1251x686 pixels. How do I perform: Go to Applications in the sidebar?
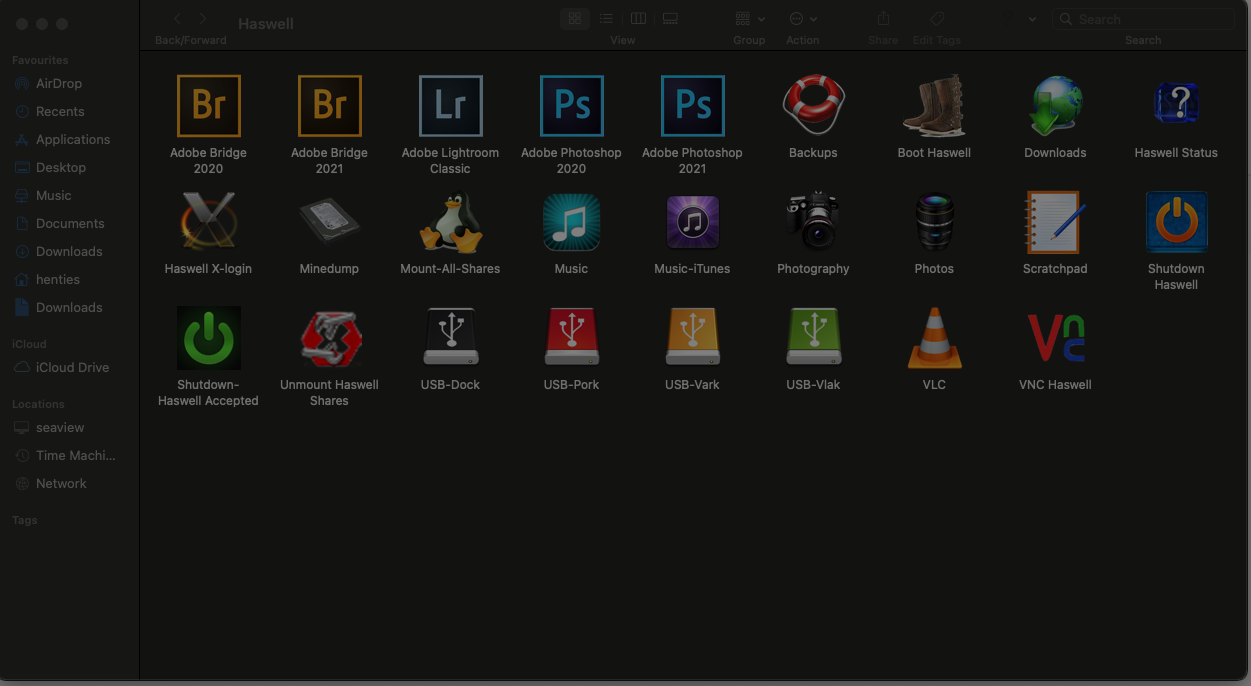coord(73,140)
